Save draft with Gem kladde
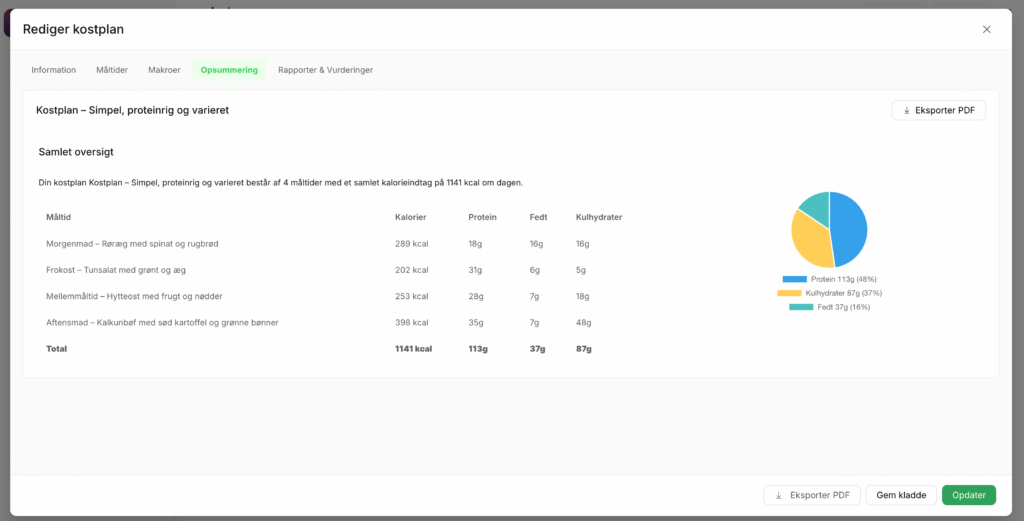Screen dimensions: 1024x521 901,496
